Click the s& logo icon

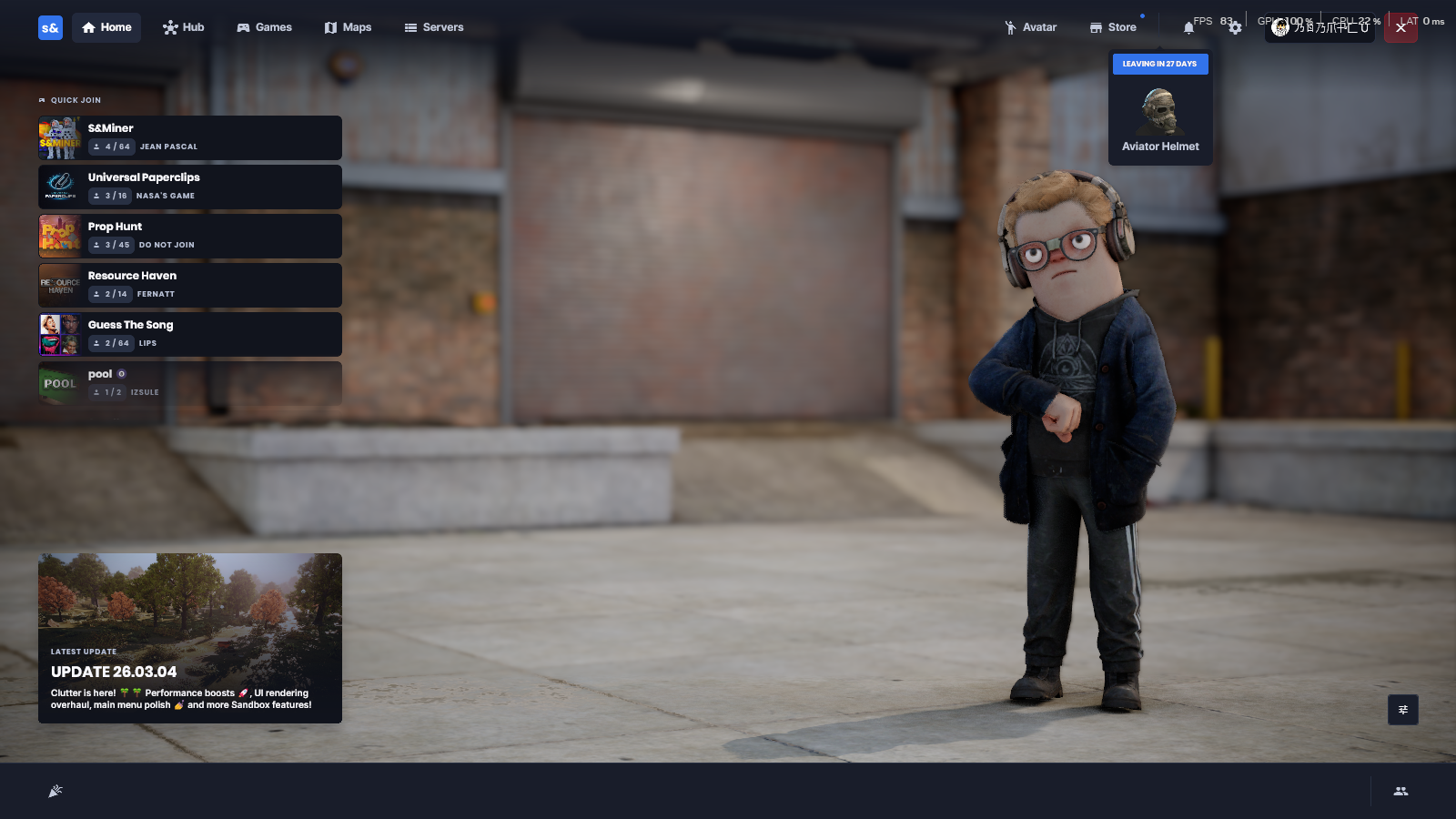pyautogui.click(x=50, y=28)
